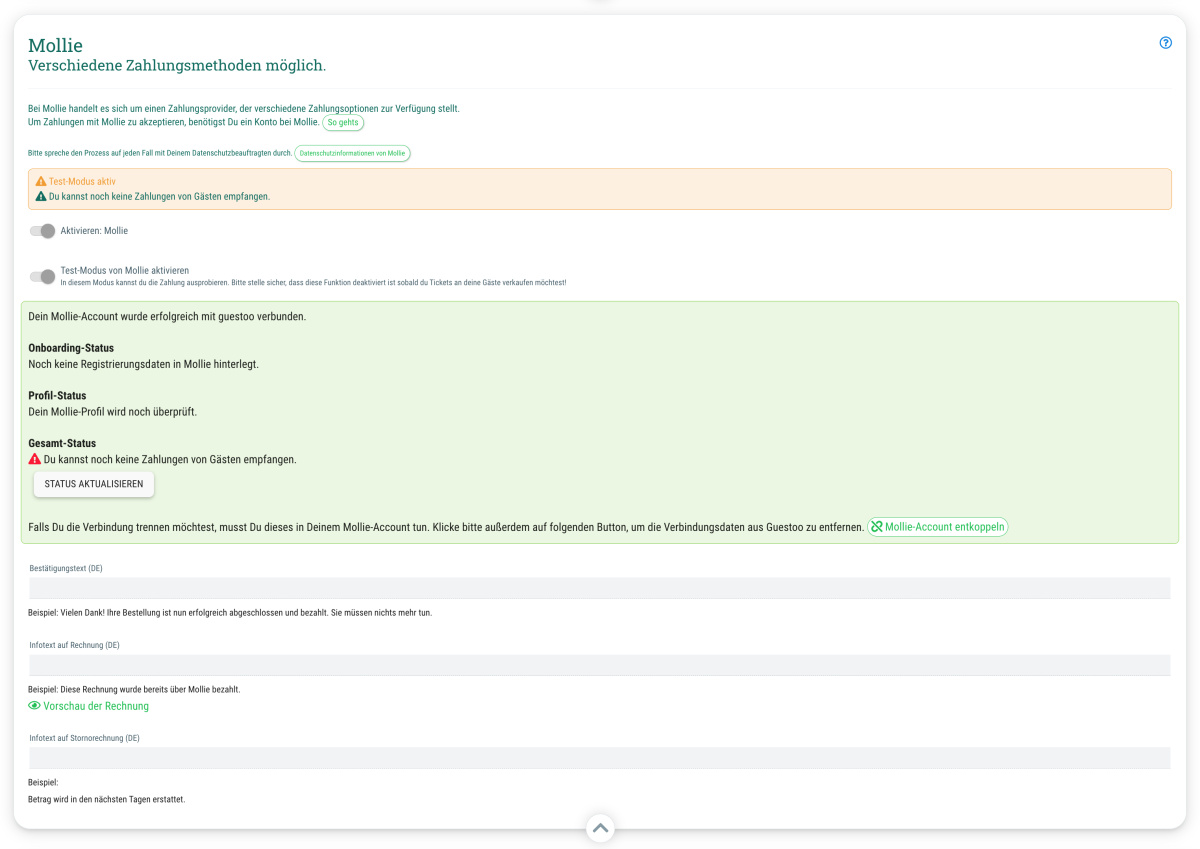1200x849 pixels.
Task: Click the Test-Modus aktiv warning text
Action: click(x=83, y=182)
